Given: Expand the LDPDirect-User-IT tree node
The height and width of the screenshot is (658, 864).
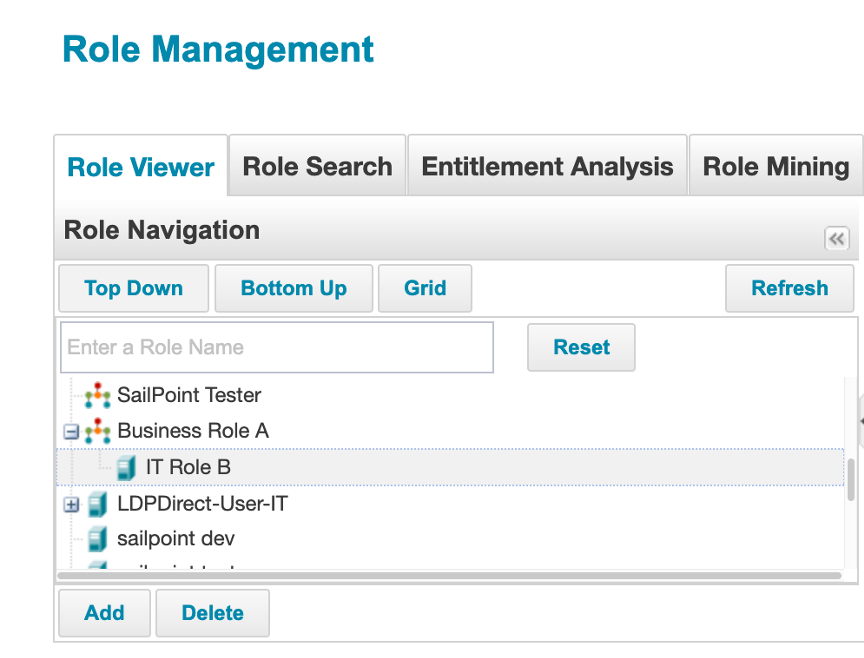Looking at the screenshot, I should tap(71, 504).
